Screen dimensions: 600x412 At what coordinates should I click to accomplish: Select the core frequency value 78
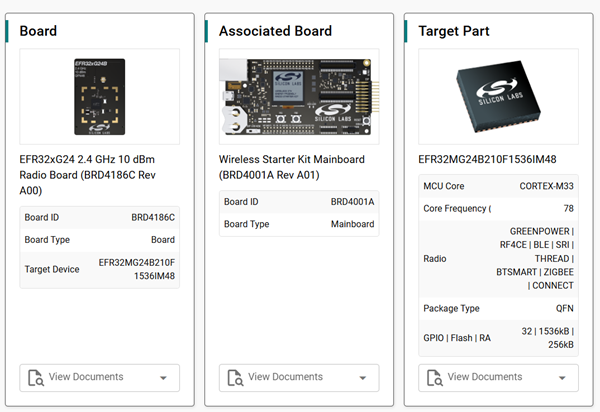pyautogui.click(x=569, y=208)
